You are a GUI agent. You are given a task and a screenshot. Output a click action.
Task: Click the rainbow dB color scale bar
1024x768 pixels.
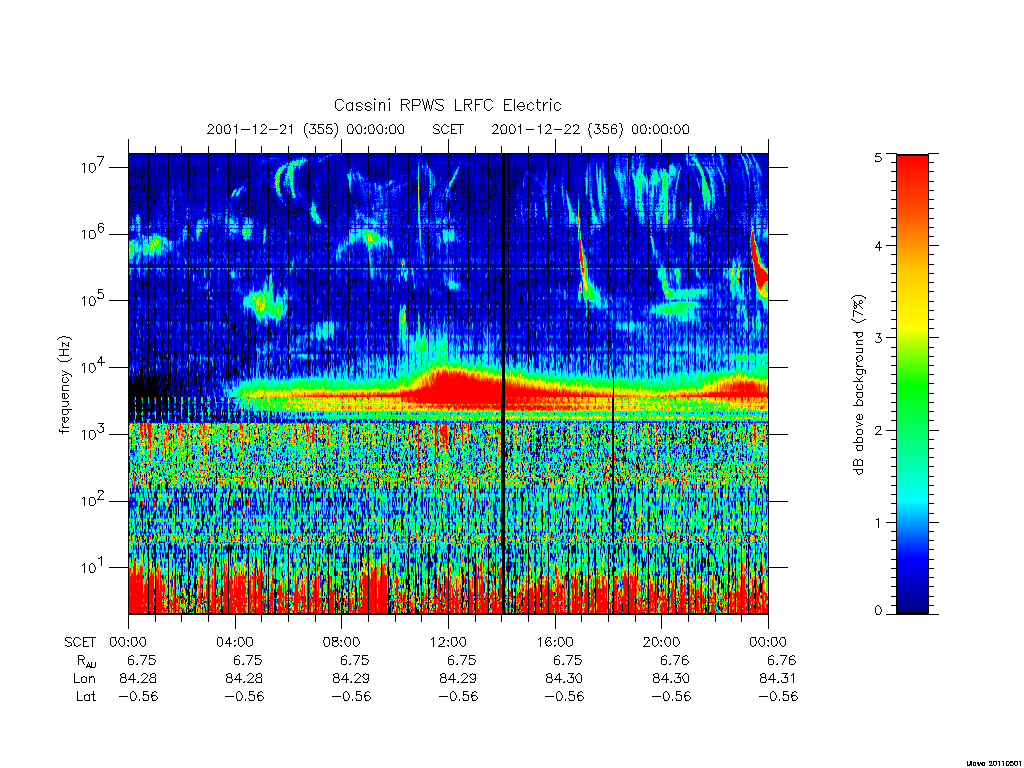coord(912,384)
